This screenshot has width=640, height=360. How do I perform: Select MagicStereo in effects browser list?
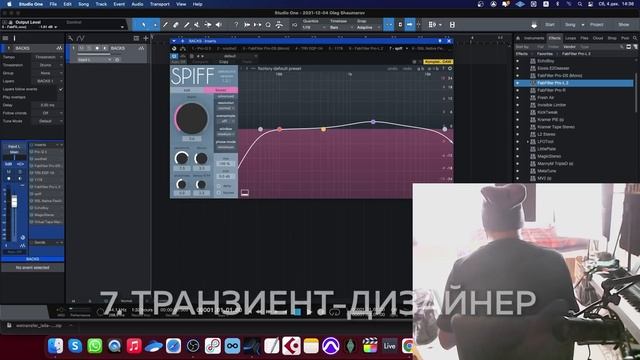(x=549, y=156)
